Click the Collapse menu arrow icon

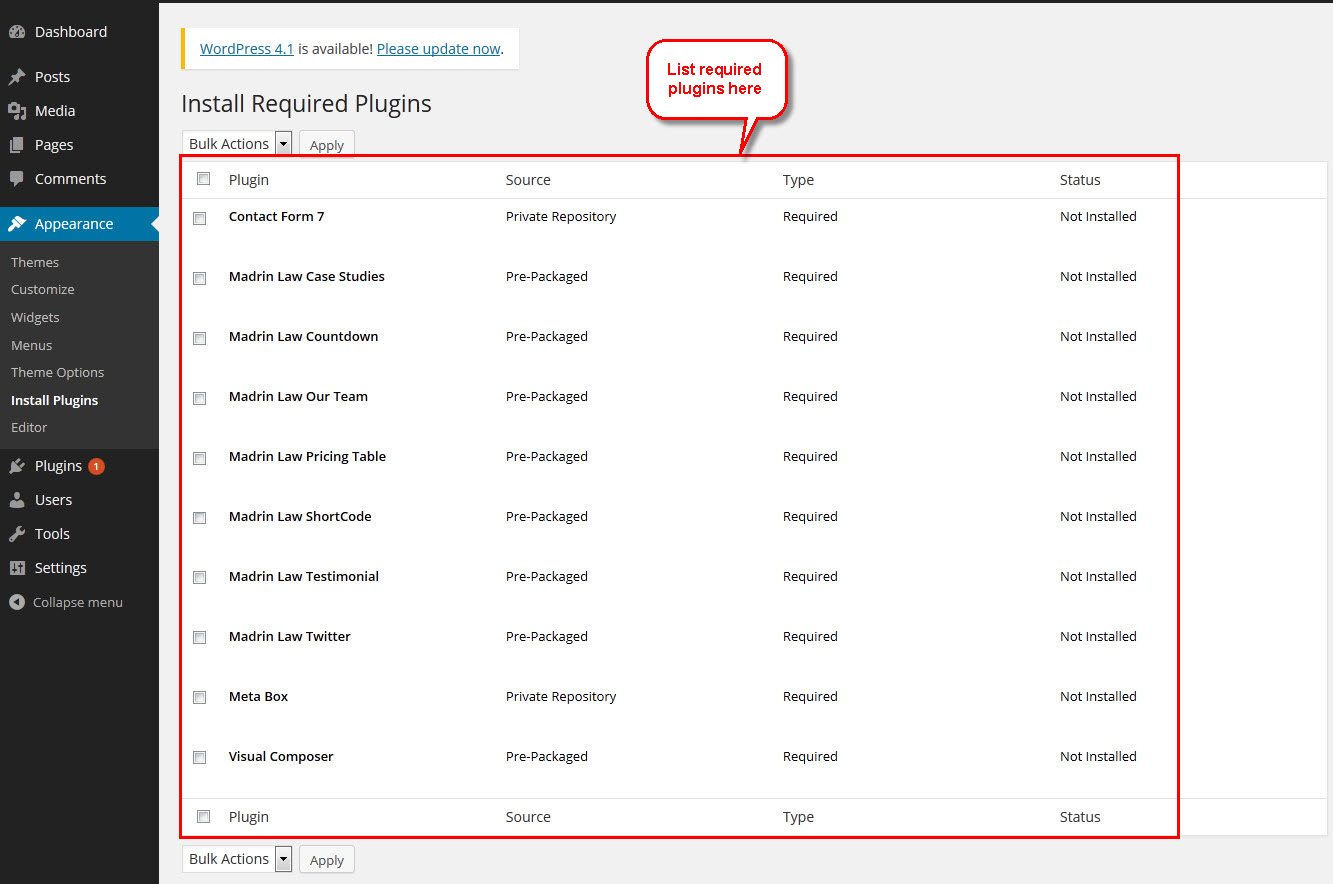click(16, 602)
